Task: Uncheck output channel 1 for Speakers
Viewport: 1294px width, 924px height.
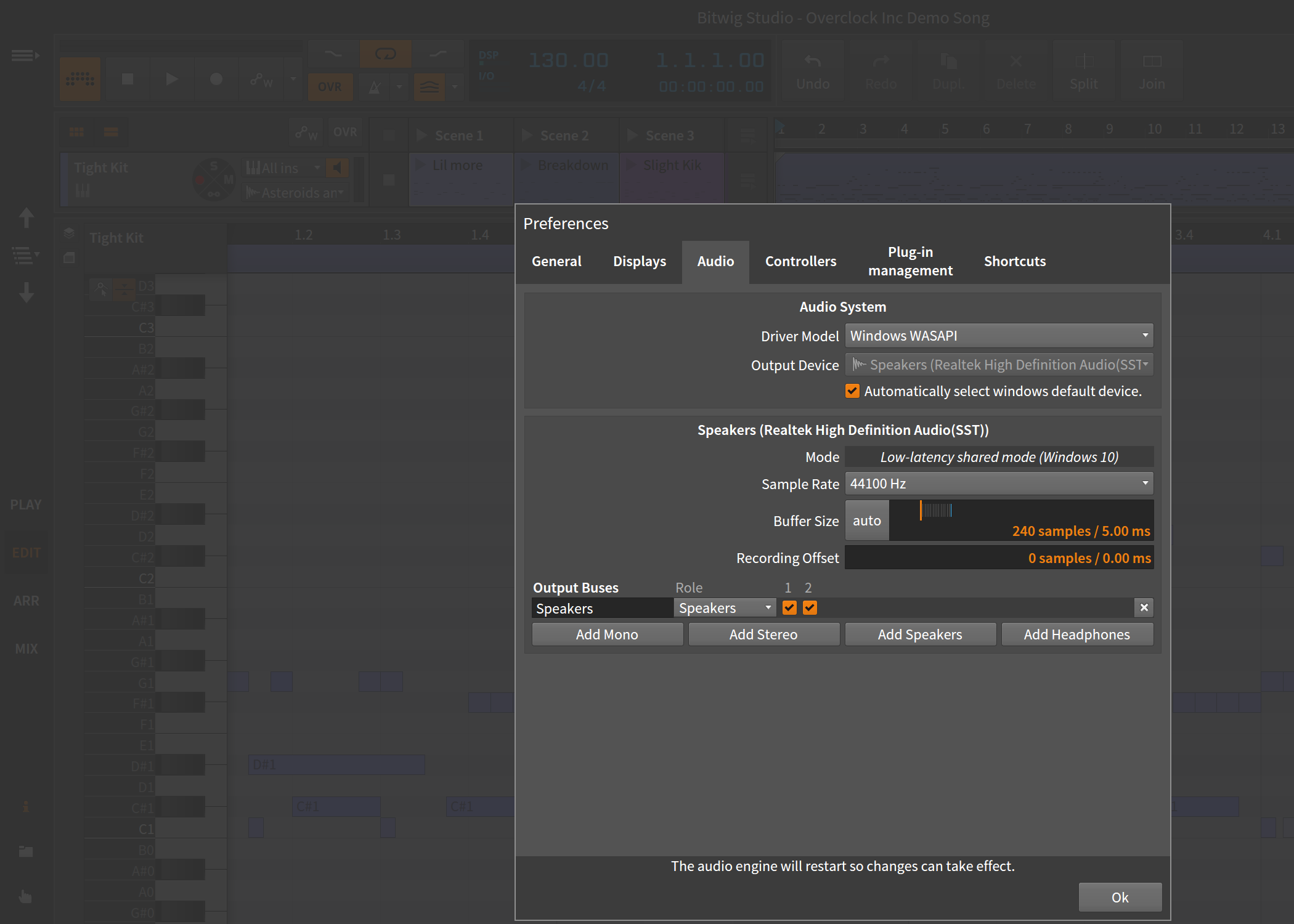Action: 789,608
